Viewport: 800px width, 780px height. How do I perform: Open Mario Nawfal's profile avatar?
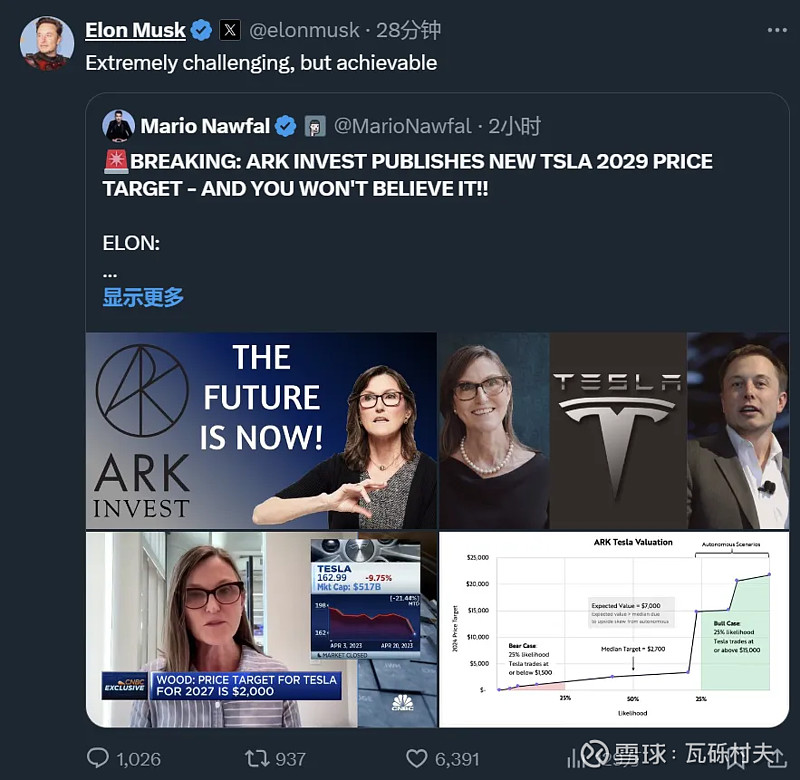point(118,126)
